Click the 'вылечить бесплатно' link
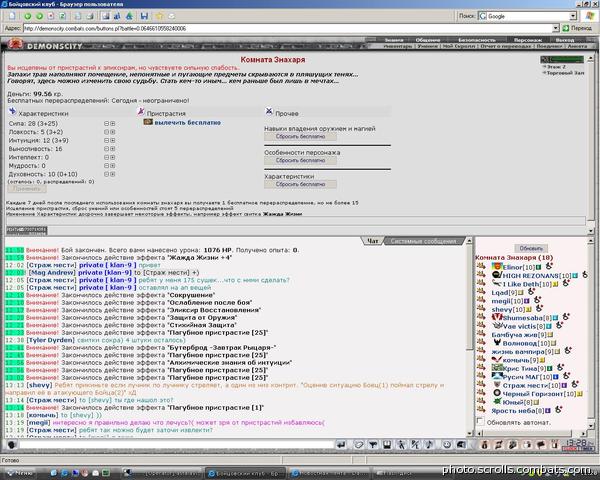 (188, 122)
